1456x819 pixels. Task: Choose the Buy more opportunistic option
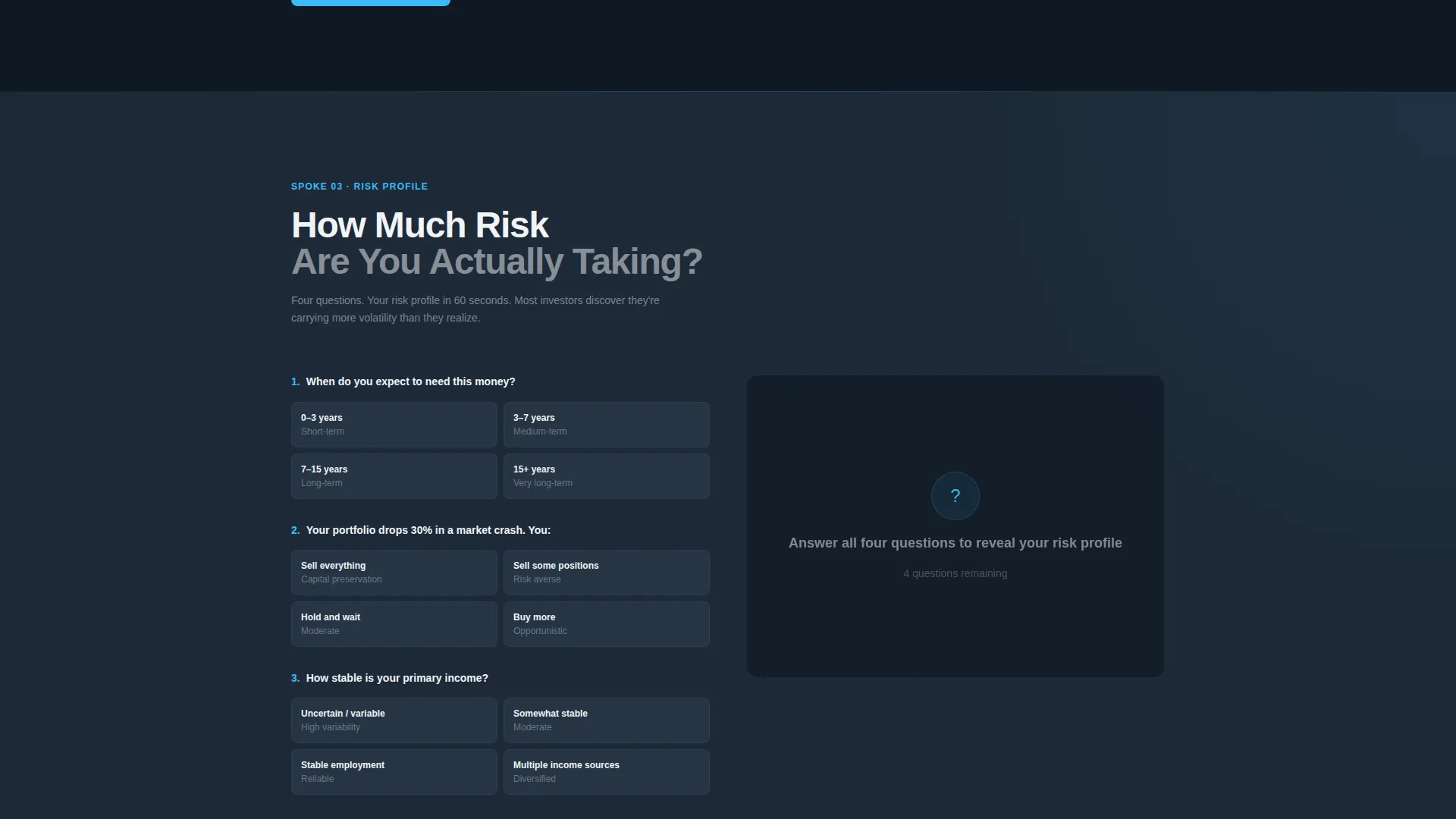(x=607, y=624)
